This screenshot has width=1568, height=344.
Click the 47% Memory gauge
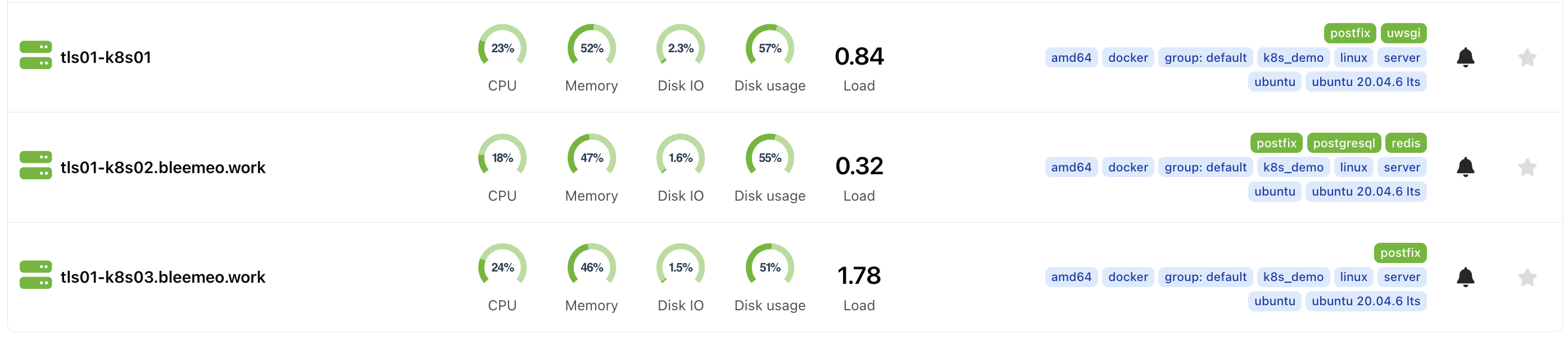click(591, 158)
